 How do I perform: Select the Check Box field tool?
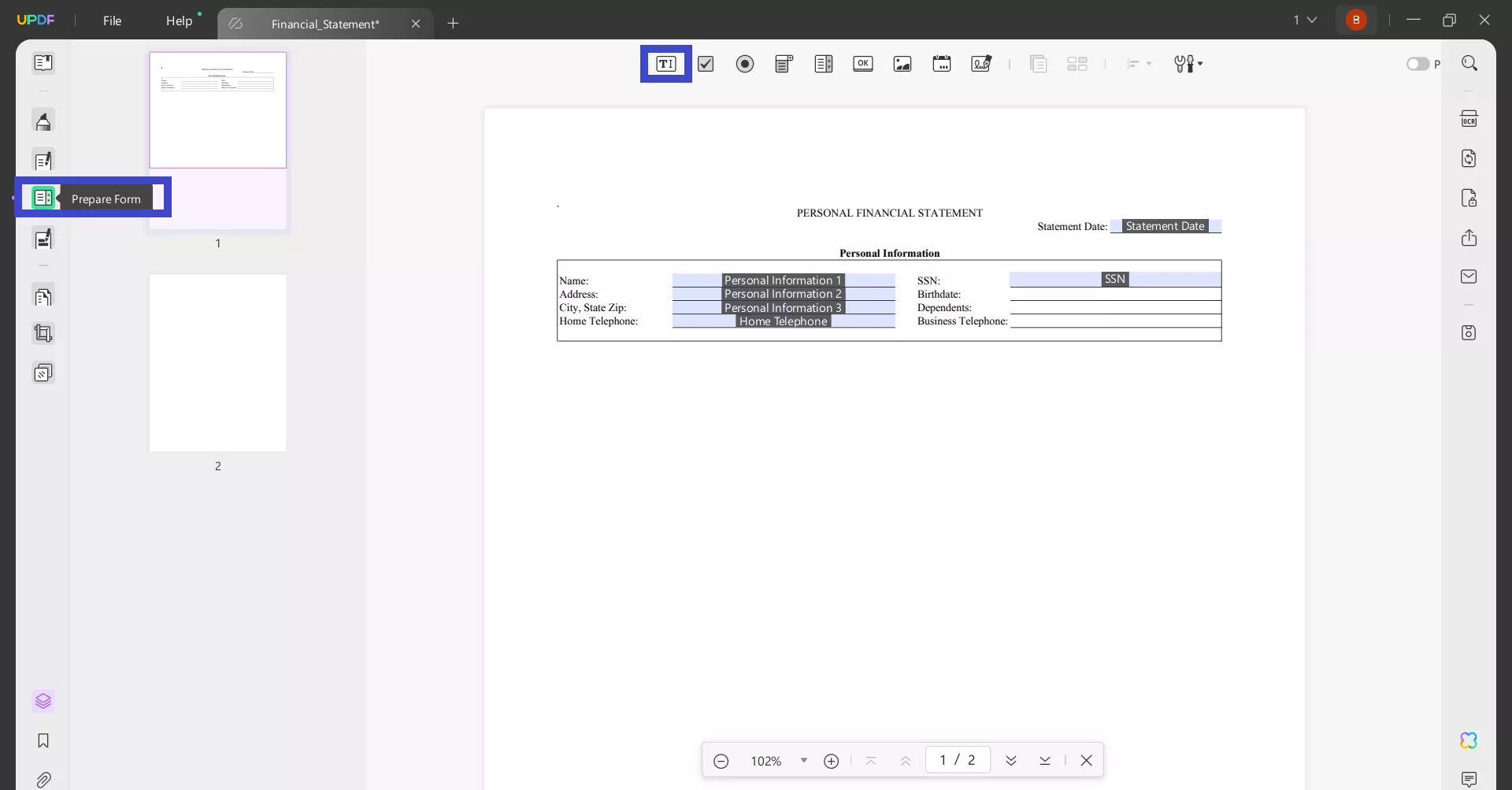click(x=706, y=64)
